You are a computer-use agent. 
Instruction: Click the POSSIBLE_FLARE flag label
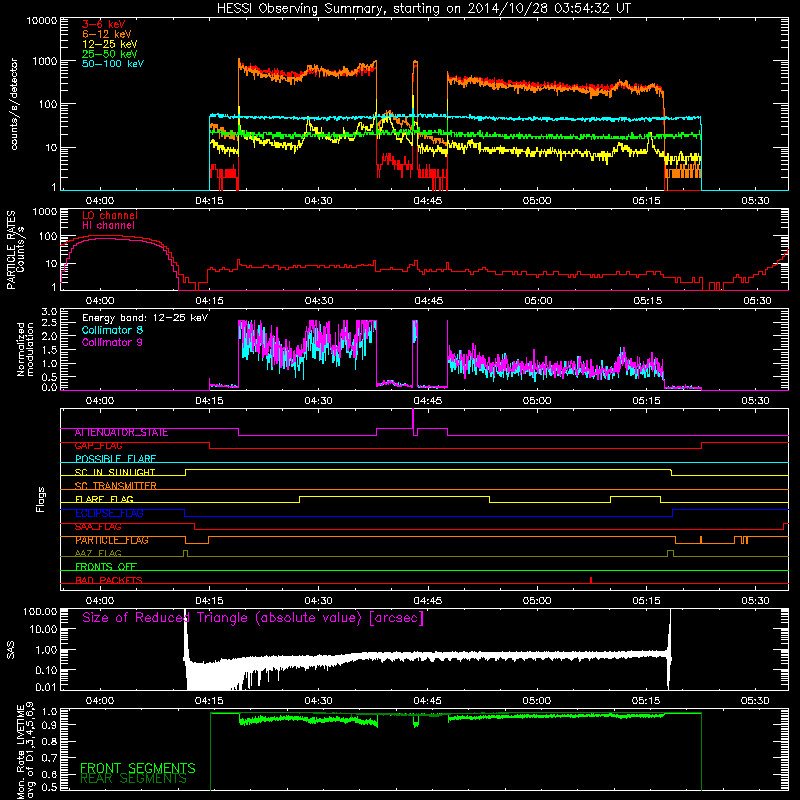click(x=115, y=459)
